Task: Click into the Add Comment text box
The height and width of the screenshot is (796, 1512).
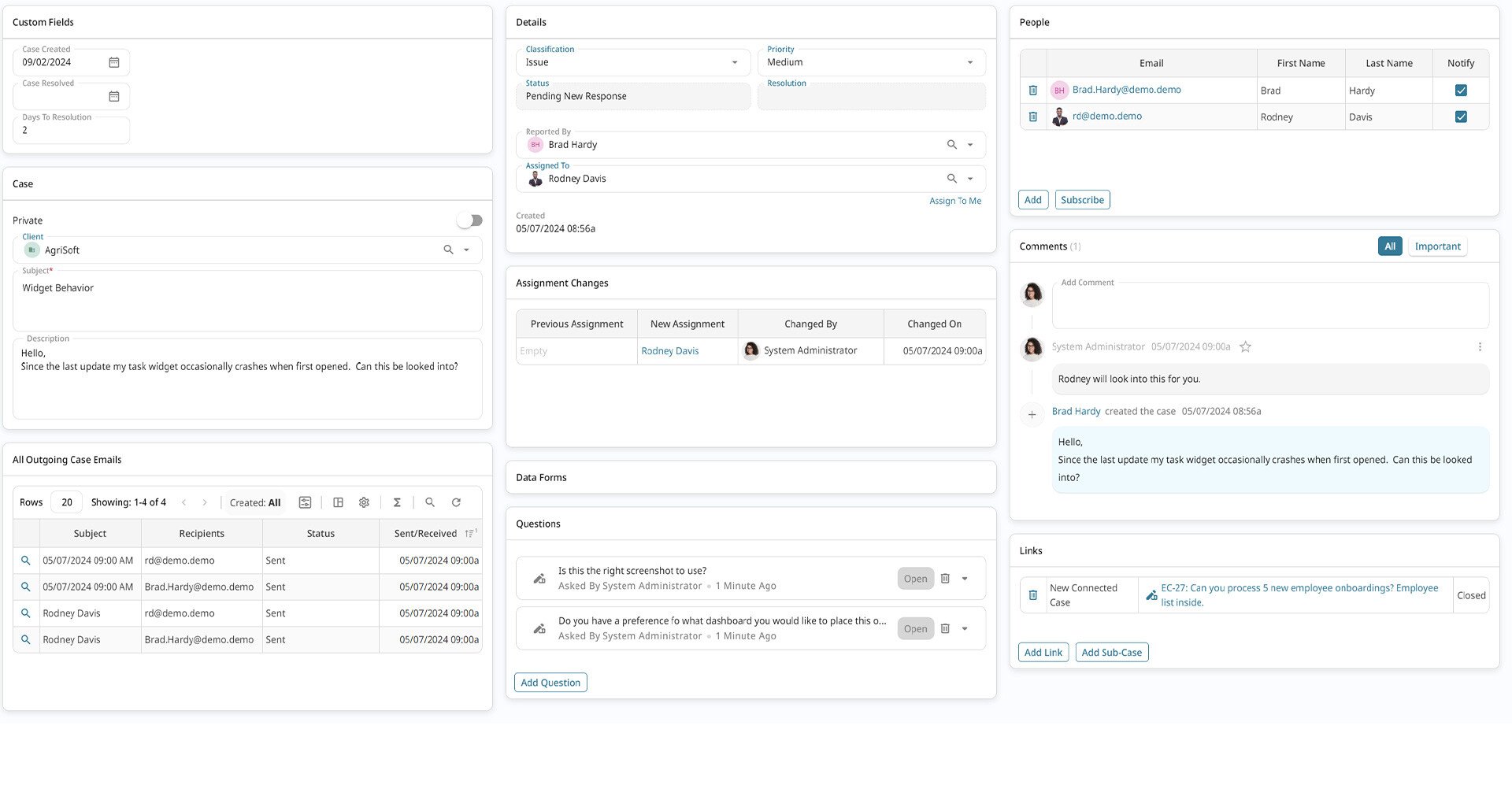Action: click(x=1269, y=307)
